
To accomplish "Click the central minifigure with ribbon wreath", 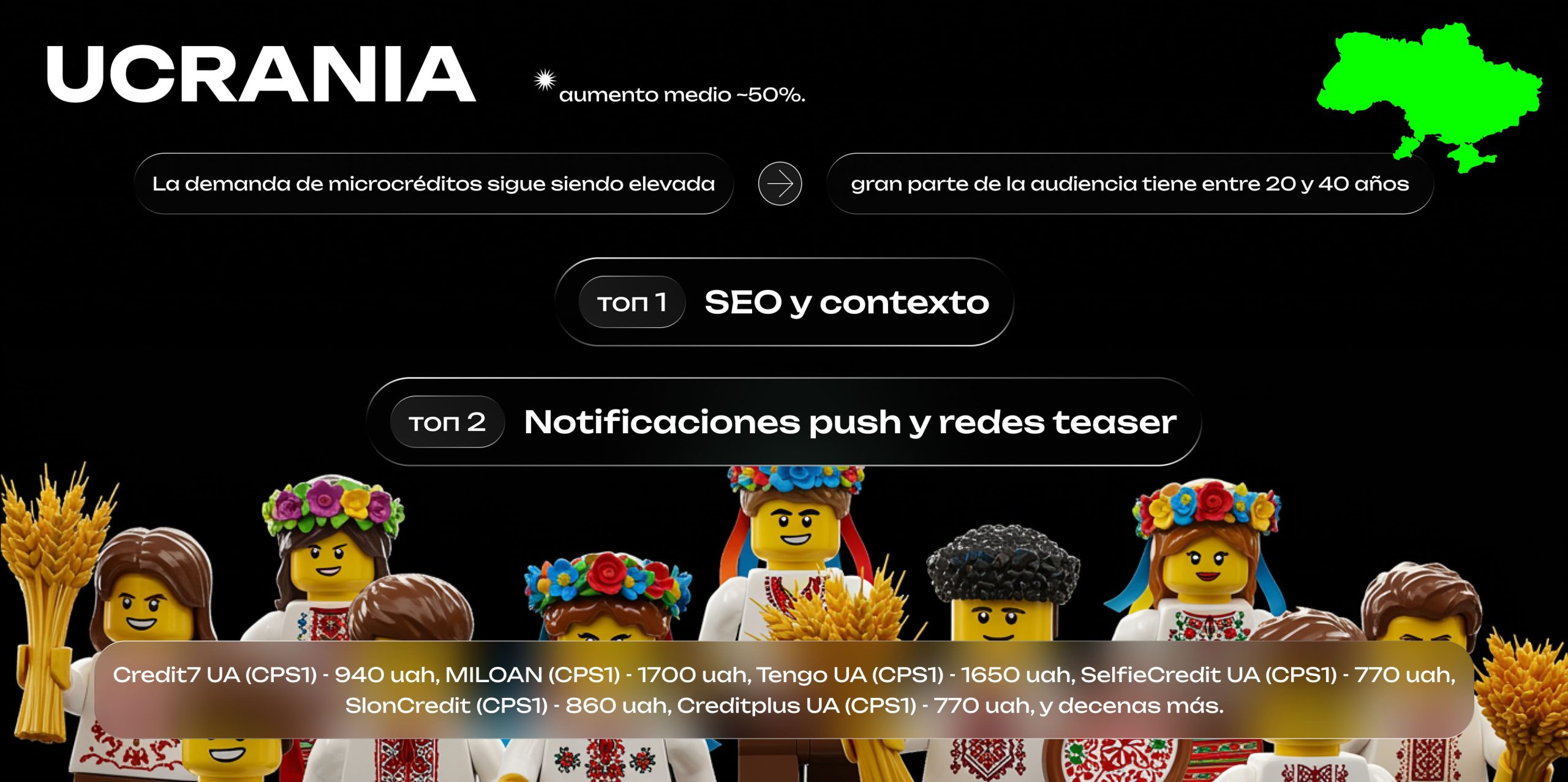I will point(796,552).
